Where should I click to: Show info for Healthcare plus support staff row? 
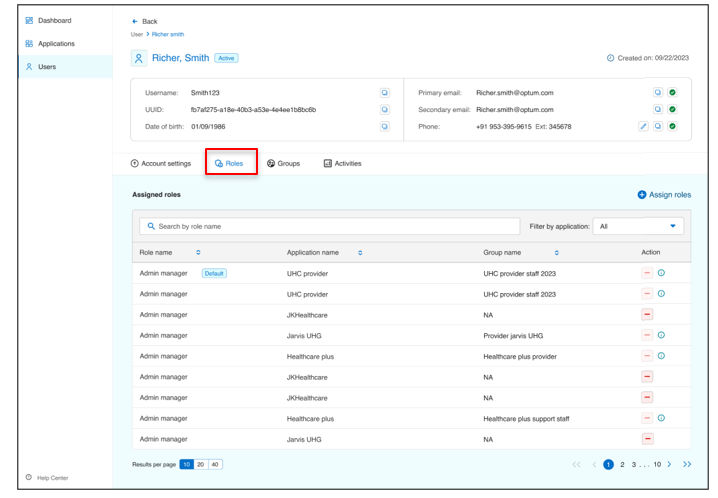click(661, 418)
